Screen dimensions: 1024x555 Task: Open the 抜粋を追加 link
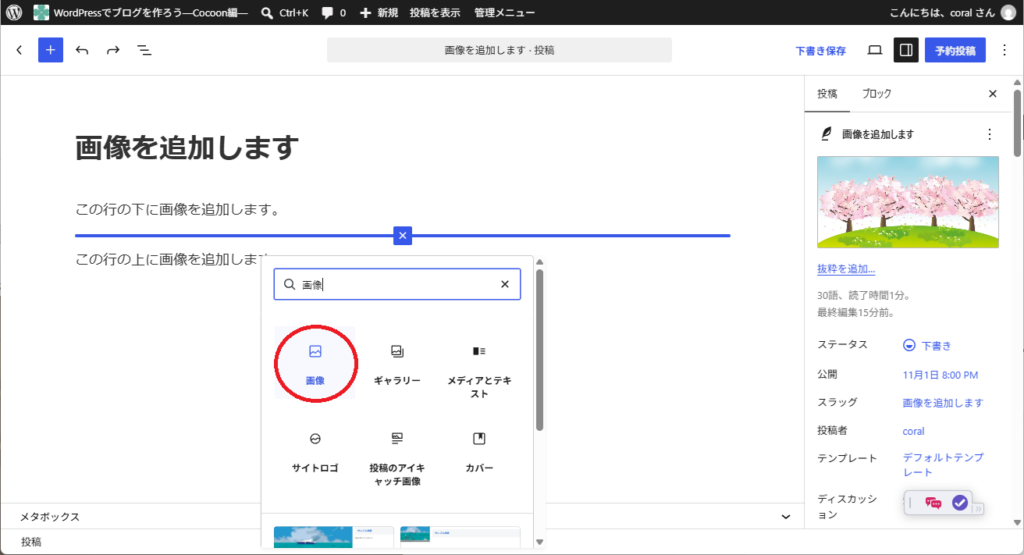tap(846, 269)
